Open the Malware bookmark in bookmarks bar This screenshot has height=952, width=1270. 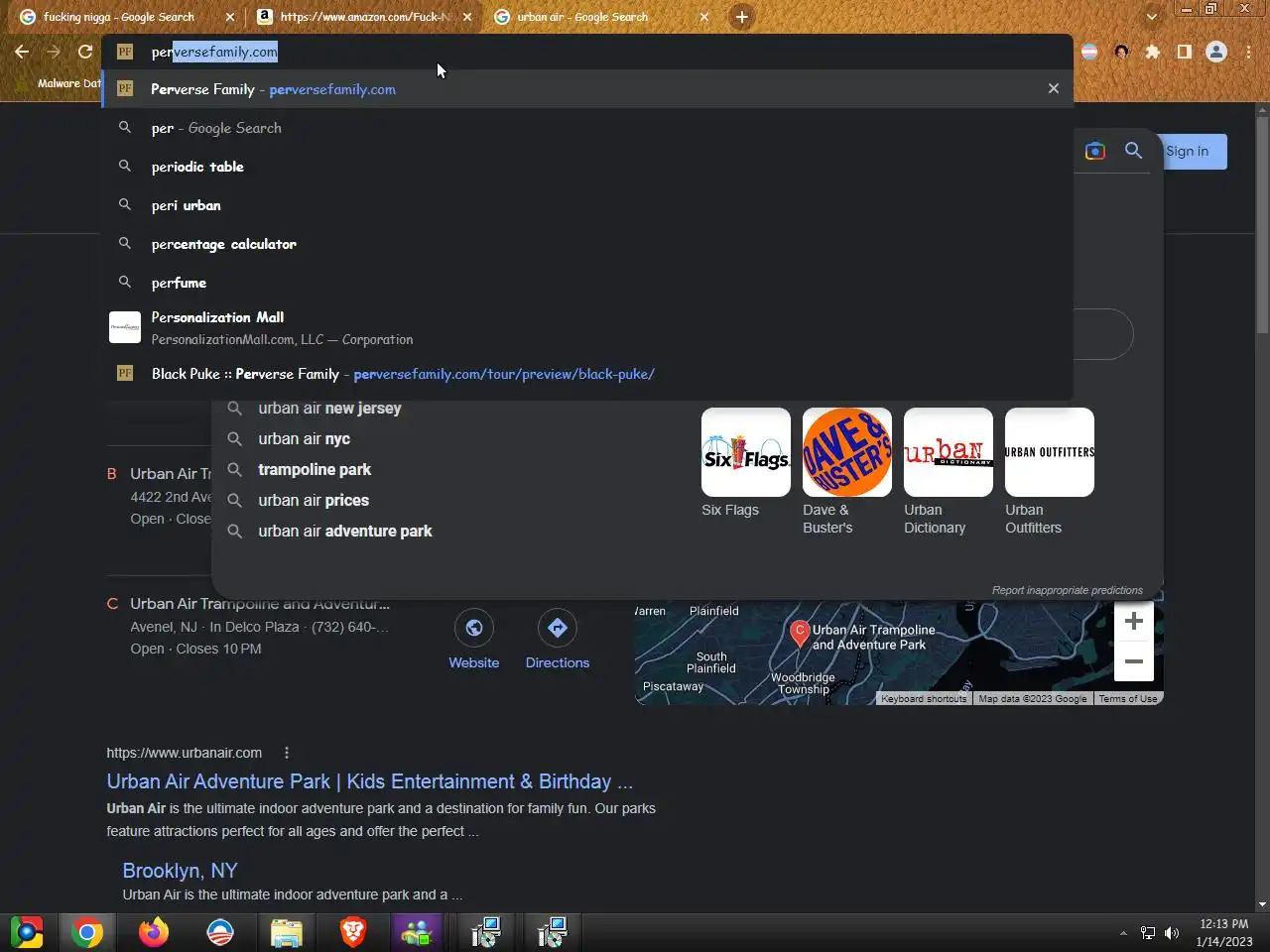(x=60, y=83)
